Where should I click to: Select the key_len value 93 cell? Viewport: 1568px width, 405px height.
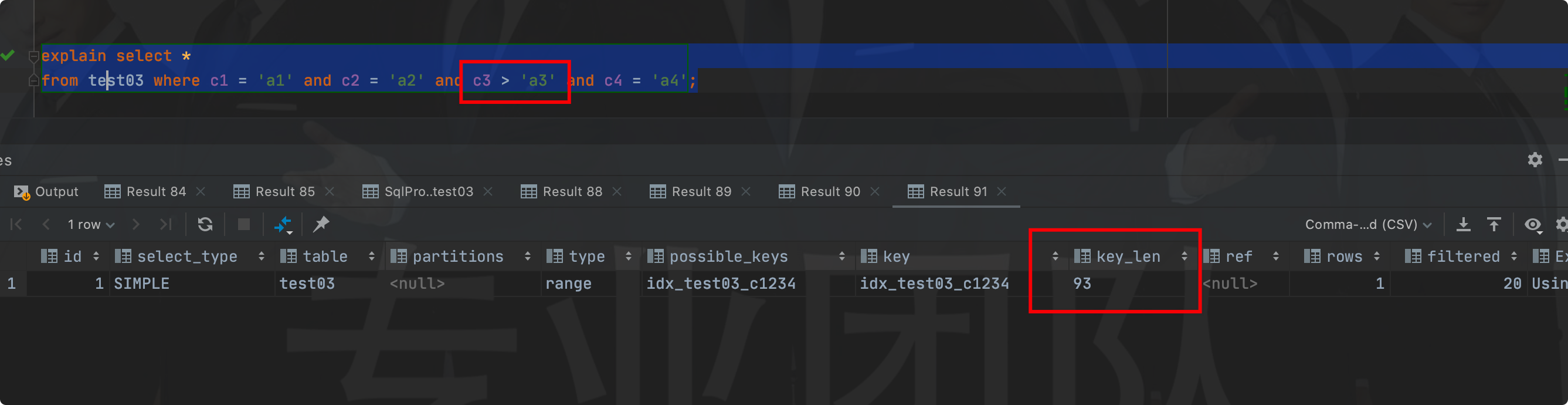1133,284
